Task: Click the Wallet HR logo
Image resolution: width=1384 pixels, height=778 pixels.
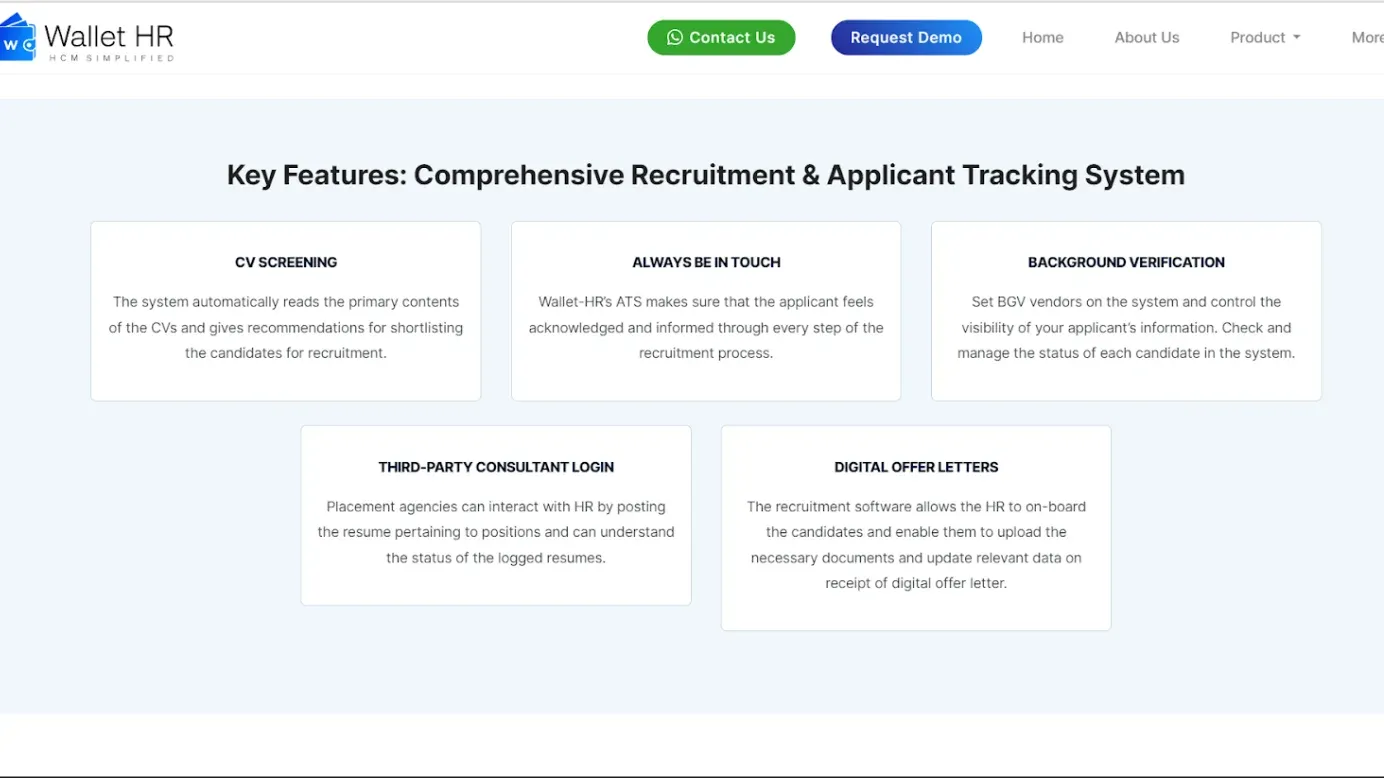Action: click(x=87, y=38)
